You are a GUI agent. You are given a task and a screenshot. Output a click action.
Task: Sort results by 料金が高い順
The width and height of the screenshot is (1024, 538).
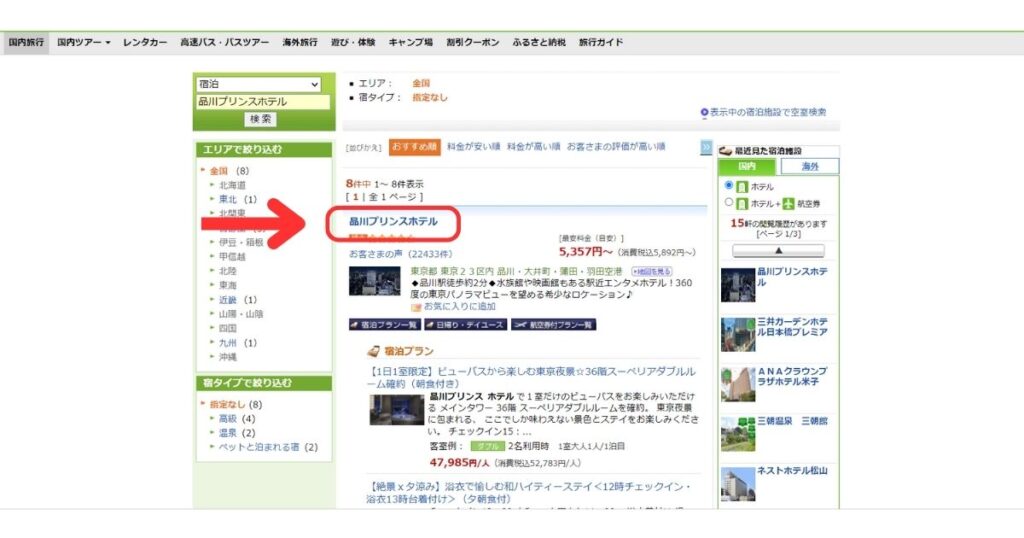tap(534, 147)
